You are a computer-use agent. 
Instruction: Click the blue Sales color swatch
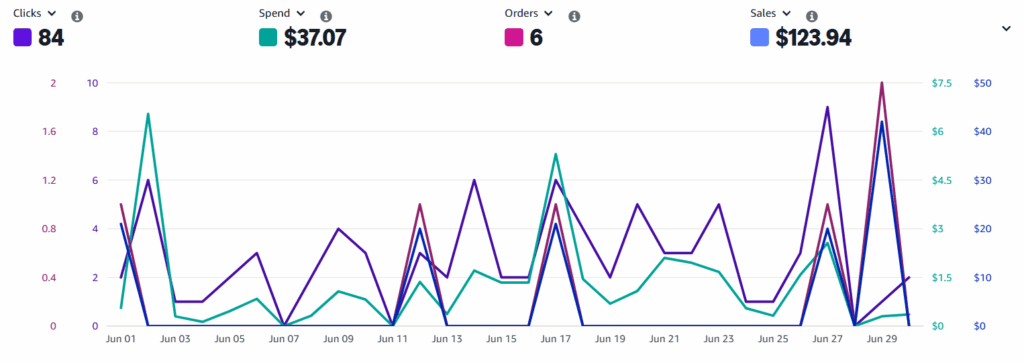[x=760, y=37]
